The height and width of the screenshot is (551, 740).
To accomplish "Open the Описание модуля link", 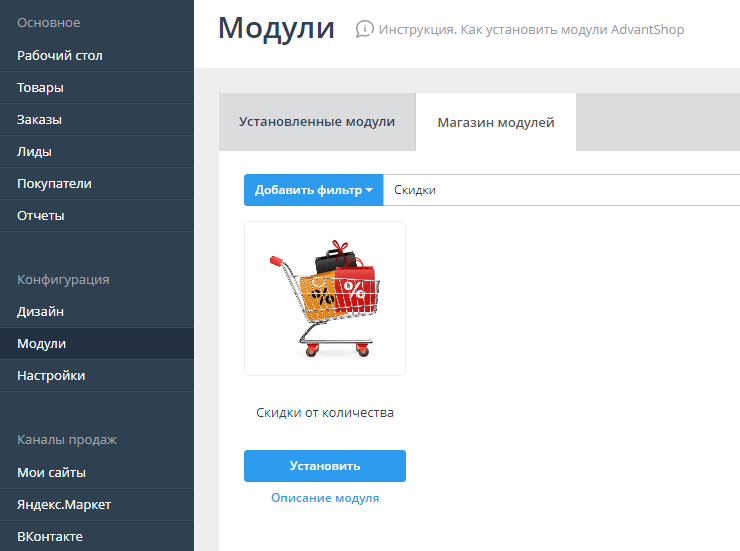I will click(x=325, y=498).
